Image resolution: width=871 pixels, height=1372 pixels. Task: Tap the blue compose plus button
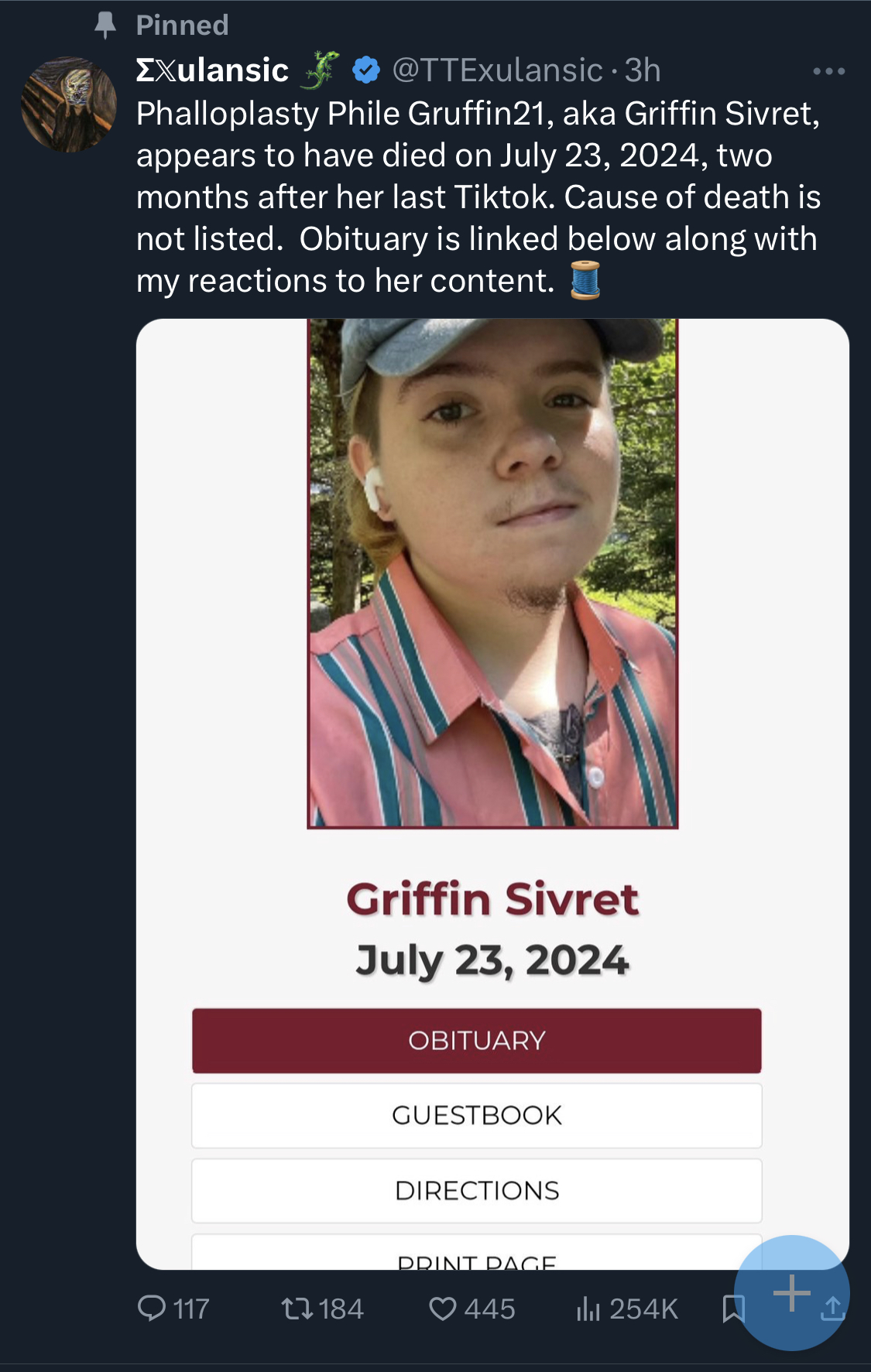coord(791,1293)
